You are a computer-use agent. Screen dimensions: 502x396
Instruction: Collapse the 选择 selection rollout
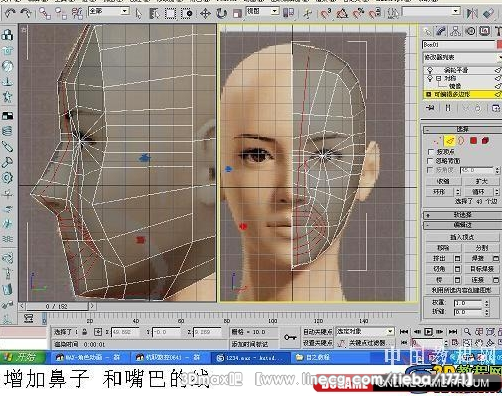pos(462,129)
